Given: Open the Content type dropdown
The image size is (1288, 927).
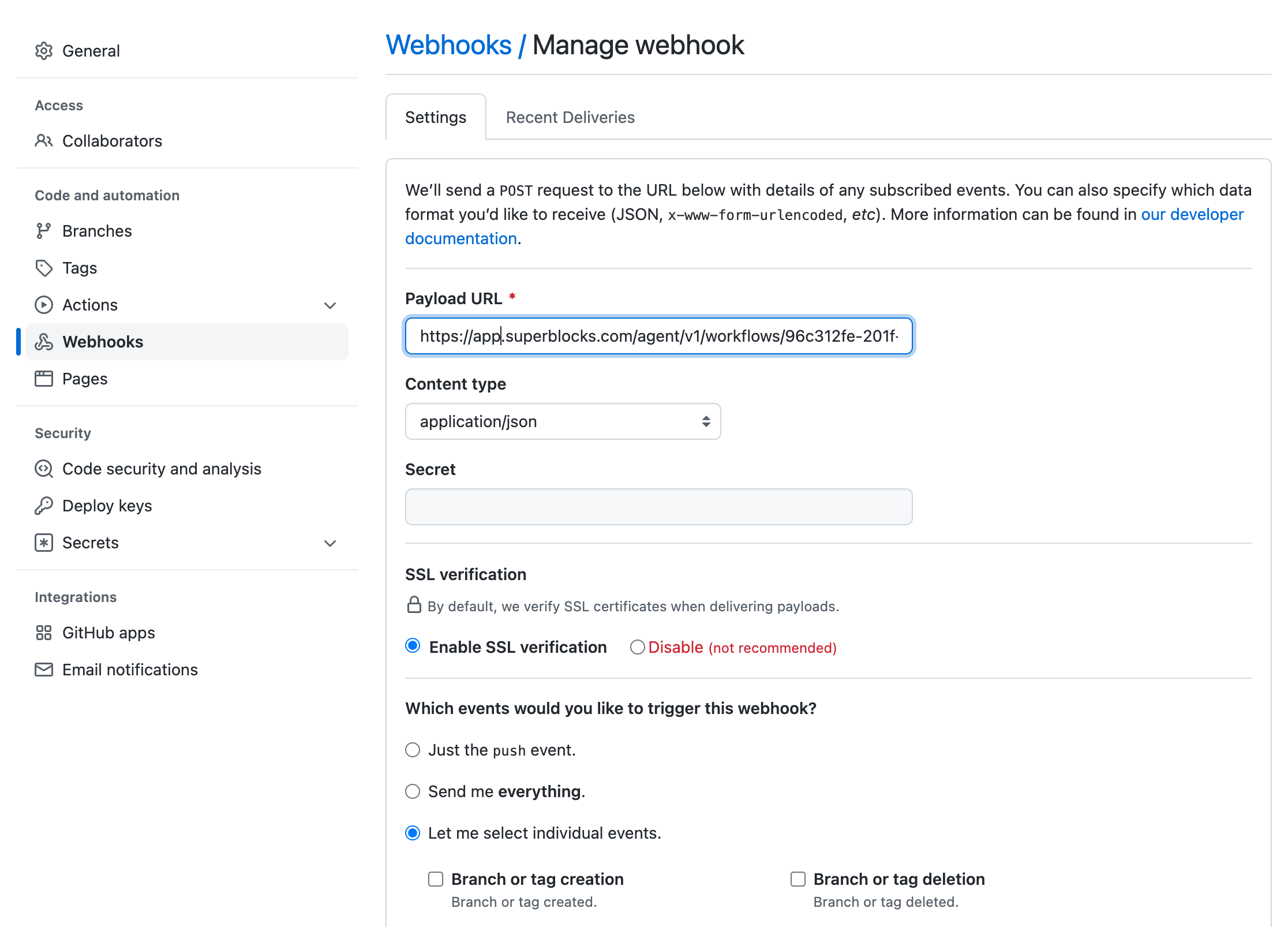Looking at the screenshot, I should pyautogui.click(x=563, y=421).
